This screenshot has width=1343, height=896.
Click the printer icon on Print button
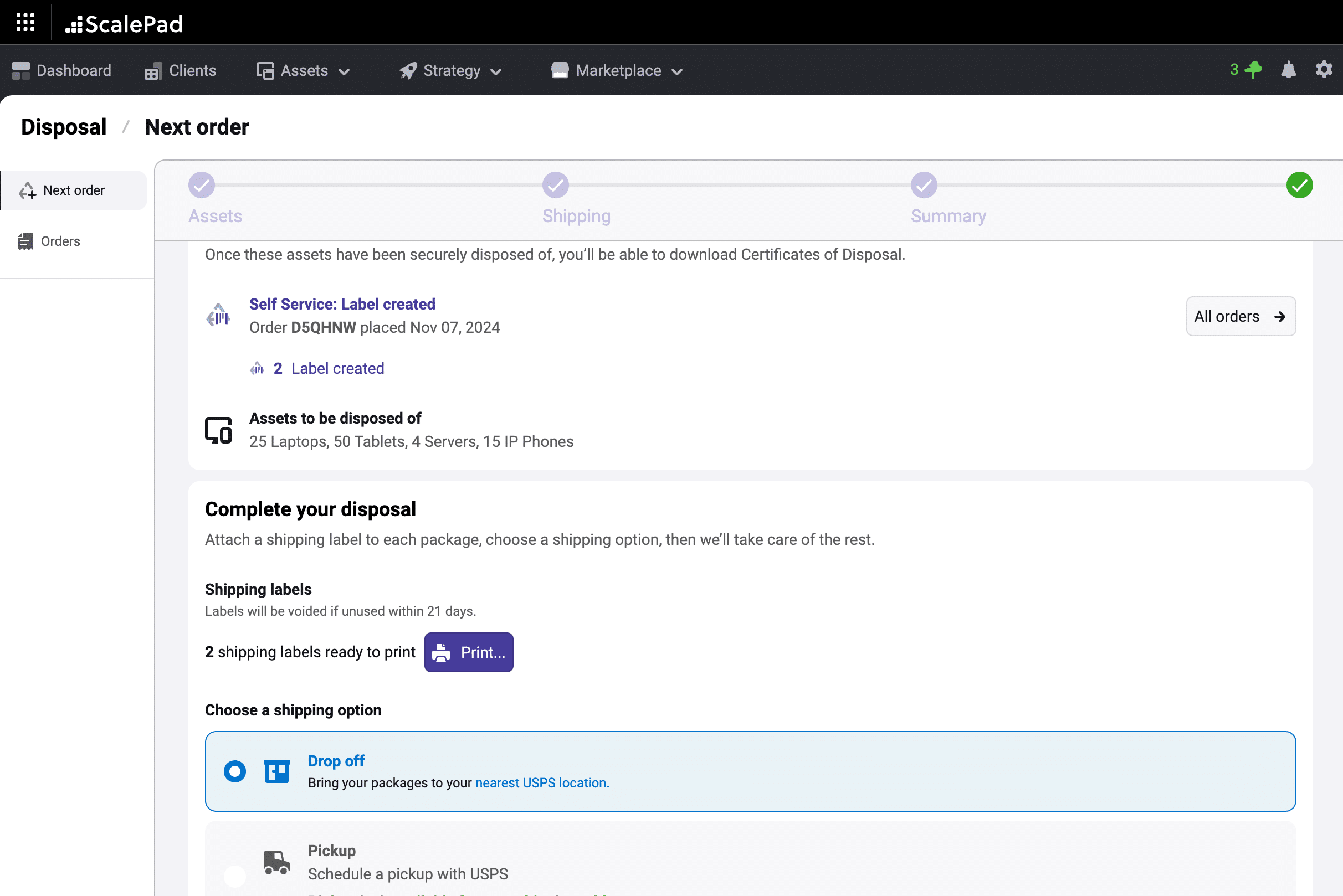tap(441, 652)
